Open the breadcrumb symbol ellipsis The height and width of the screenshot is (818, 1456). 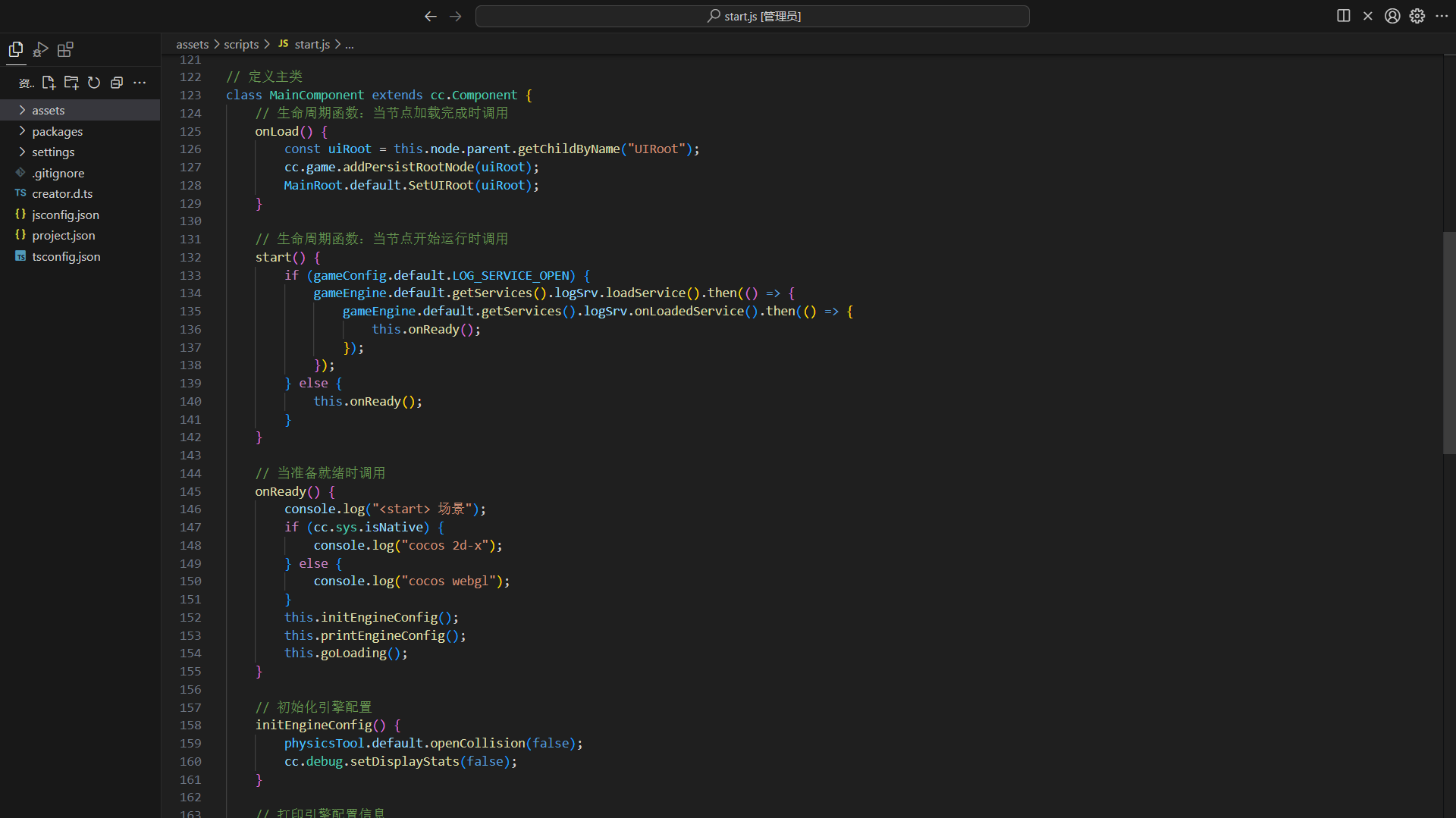pyautogui.click(x=349, y=45)
